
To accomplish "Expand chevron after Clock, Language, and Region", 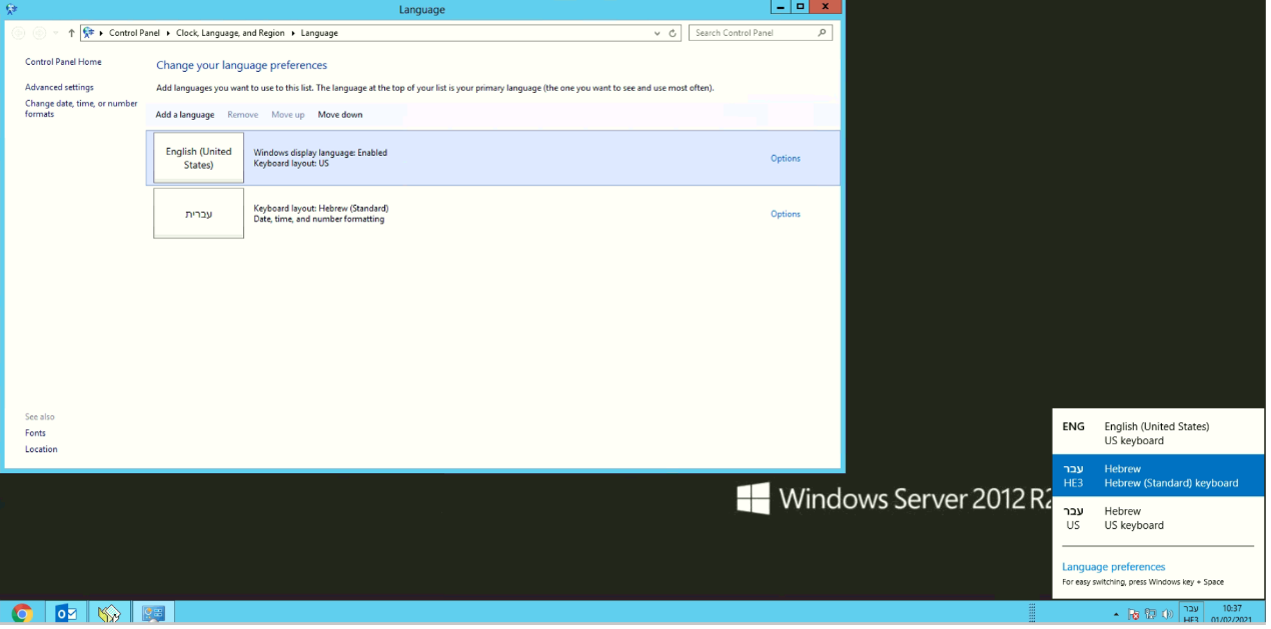I will [x=294, y=33].
